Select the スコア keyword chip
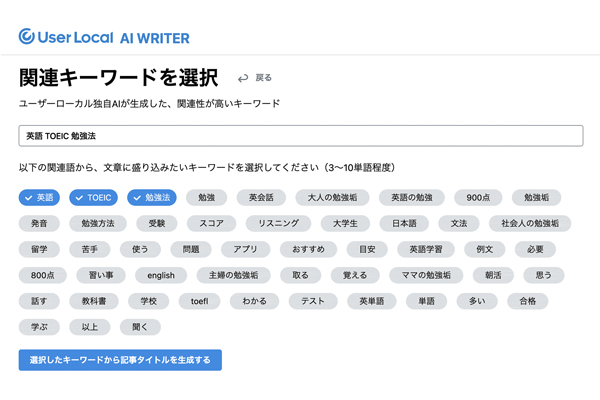This screenshot has height=400, width=600. (x=211, y=223)
